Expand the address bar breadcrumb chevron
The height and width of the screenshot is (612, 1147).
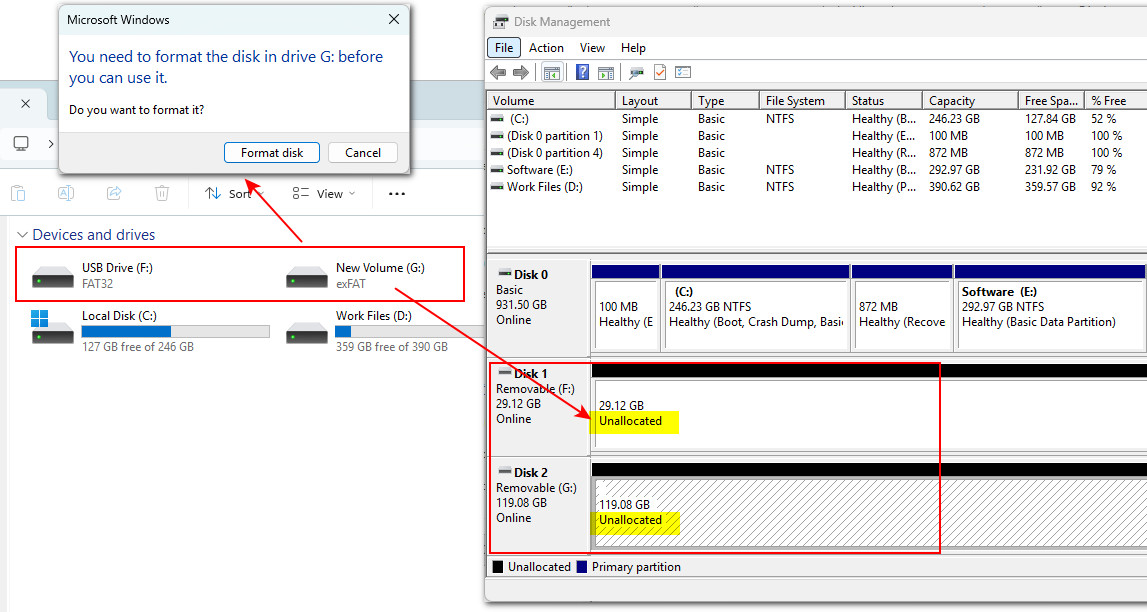pos(50,144)
